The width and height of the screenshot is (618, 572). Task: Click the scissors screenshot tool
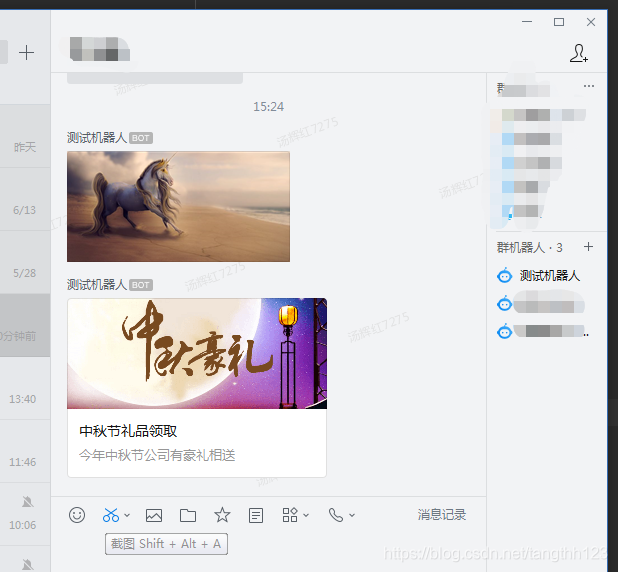[x=111, y=515]
